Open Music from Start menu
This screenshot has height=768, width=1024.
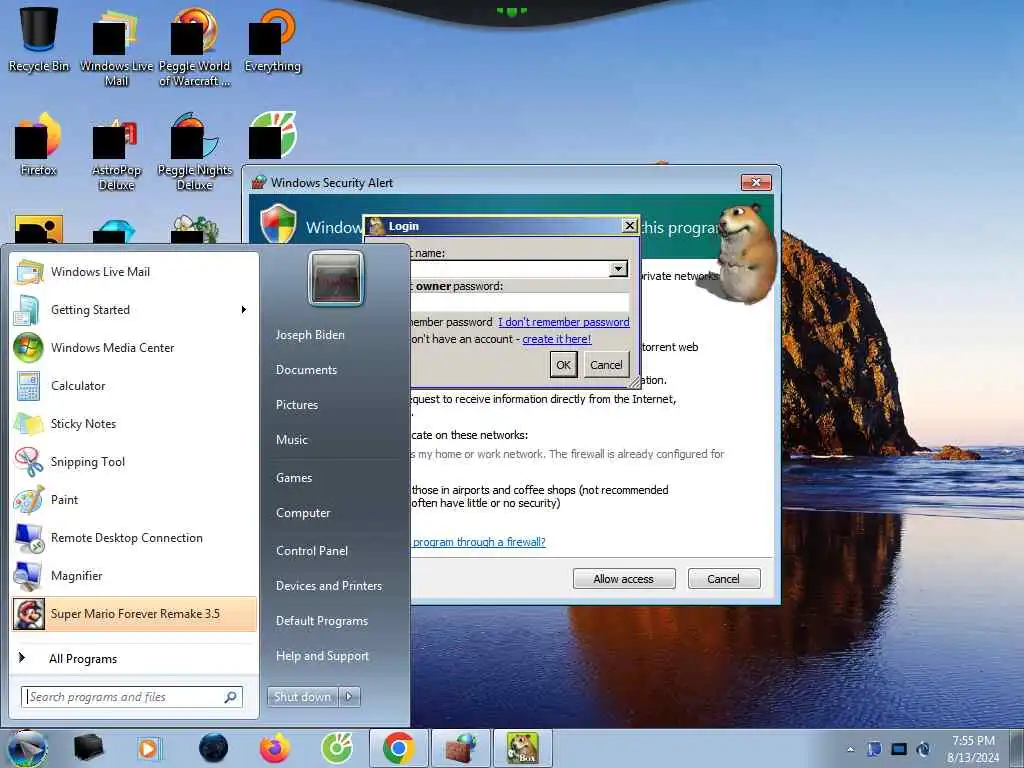tap(292, 440)
